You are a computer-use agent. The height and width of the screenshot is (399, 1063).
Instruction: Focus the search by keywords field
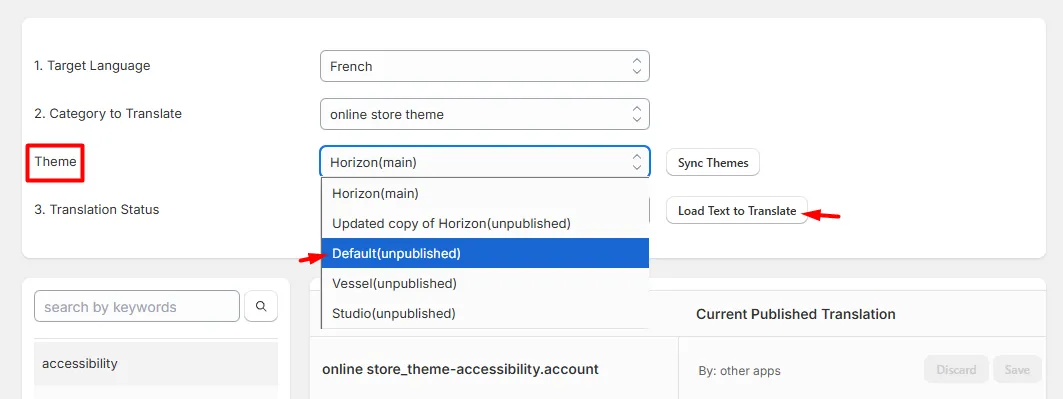pos(137,306)
